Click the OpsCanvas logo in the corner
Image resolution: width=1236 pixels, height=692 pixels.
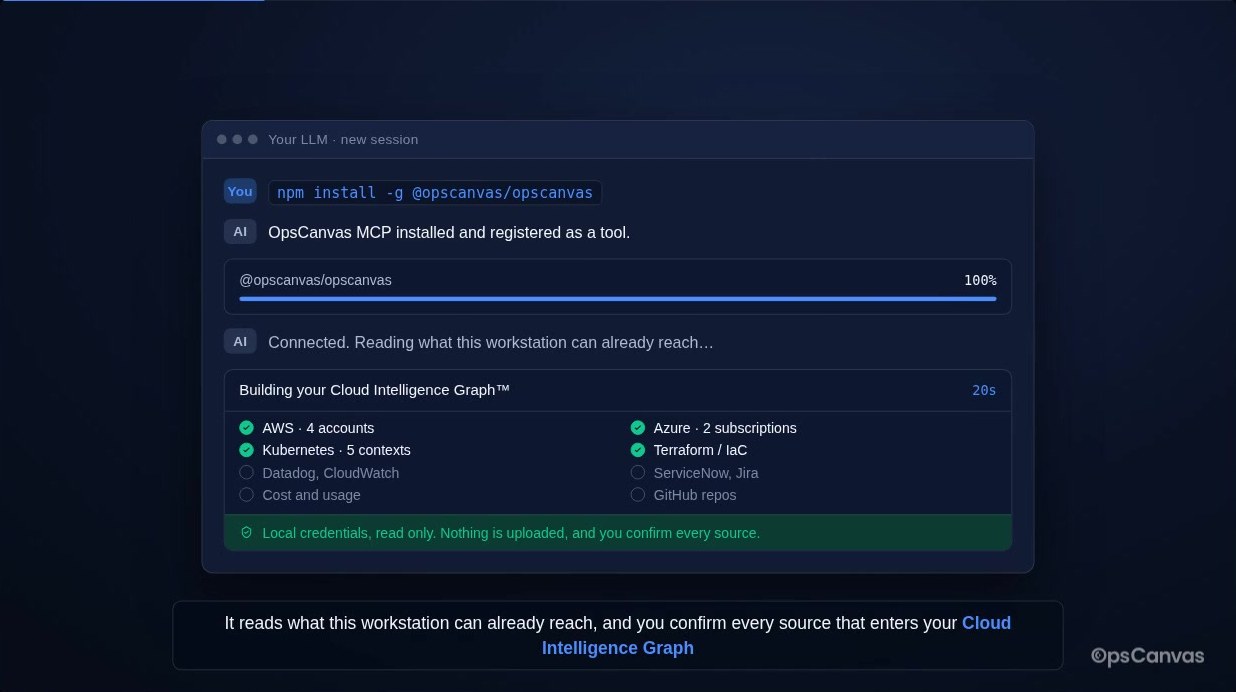pyautogui.click(x=1147, y=656)
